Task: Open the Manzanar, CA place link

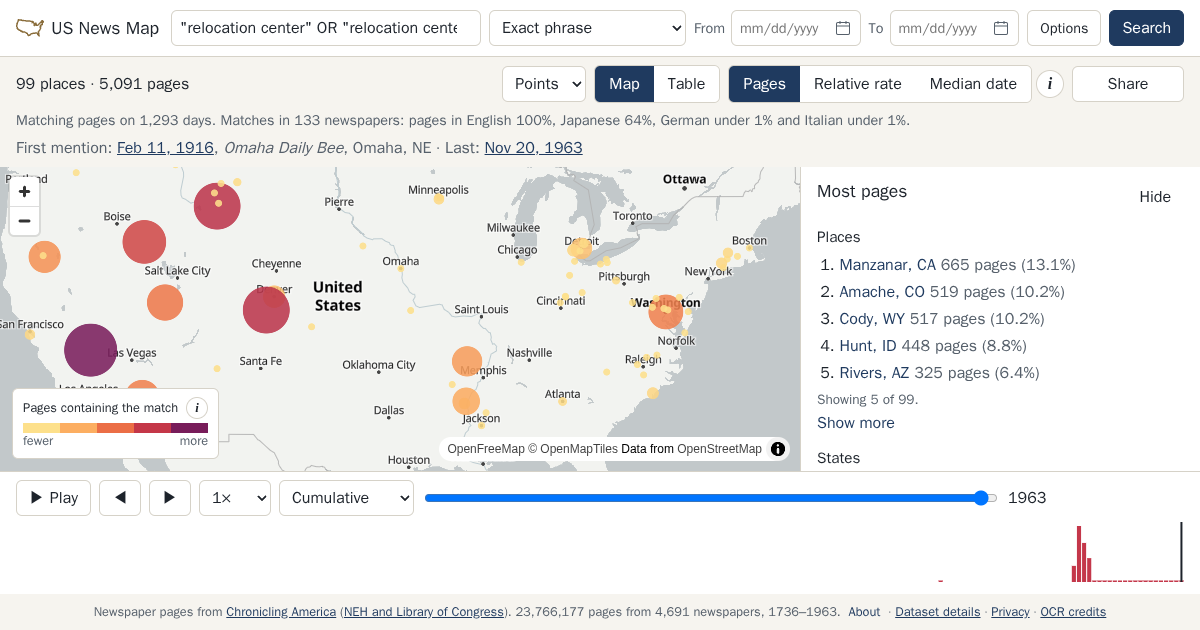Action: pyautogui.click(x=888, y=265)
